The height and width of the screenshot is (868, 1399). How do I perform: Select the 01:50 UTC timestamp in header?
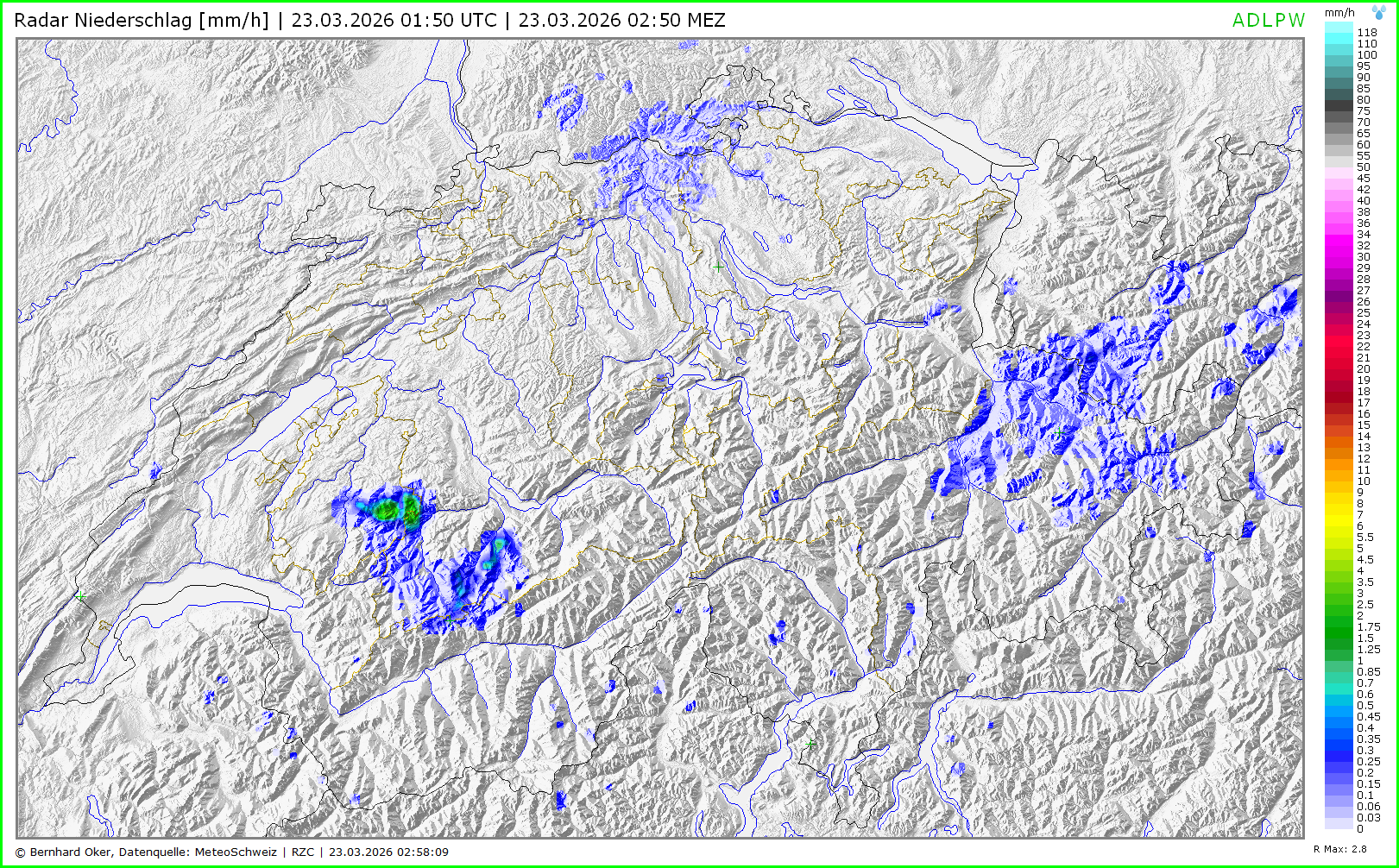(x=394, y=21)
